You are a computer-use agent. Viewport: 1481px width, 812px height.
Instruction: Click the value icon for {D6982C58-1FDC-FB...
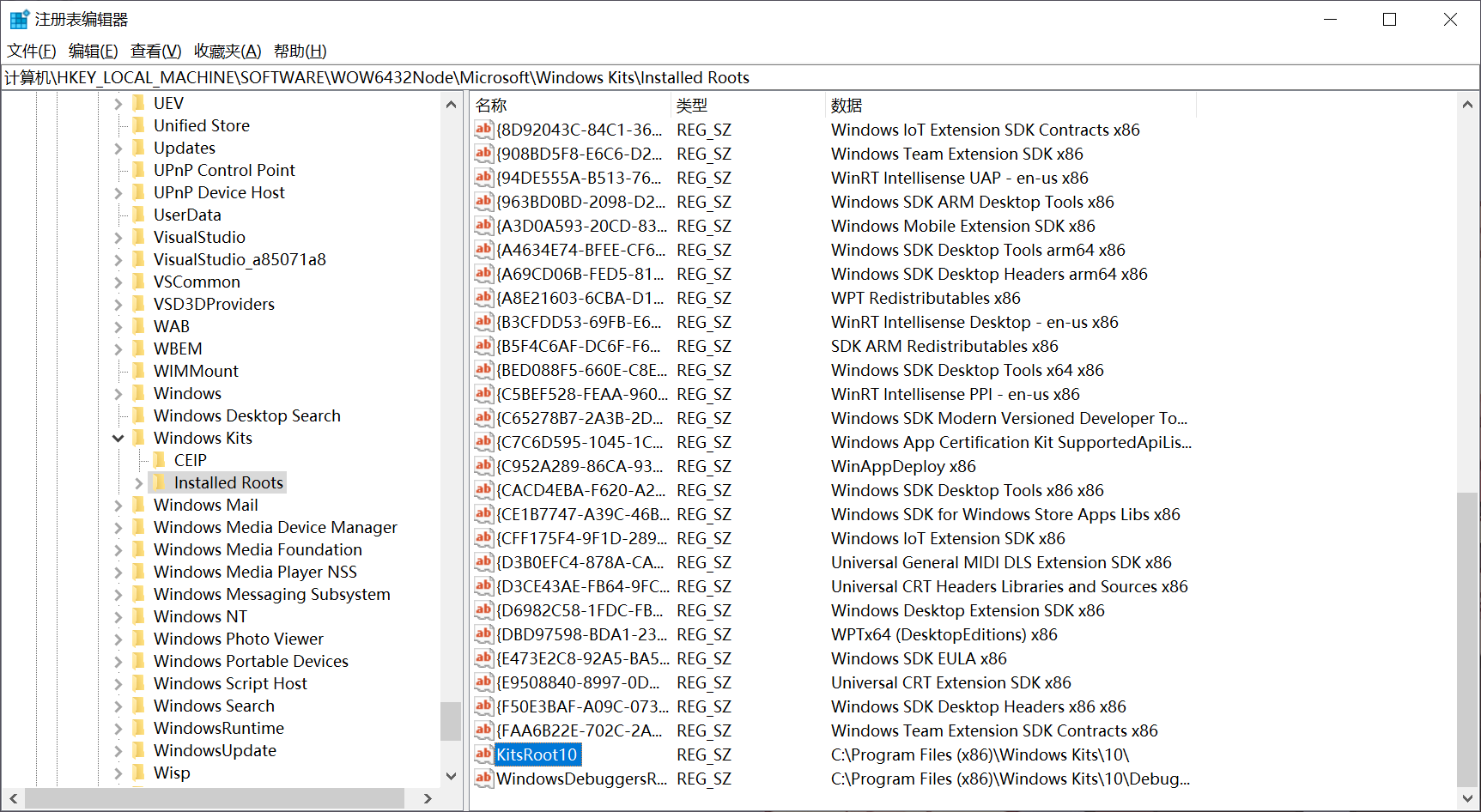tap(484, 610)
